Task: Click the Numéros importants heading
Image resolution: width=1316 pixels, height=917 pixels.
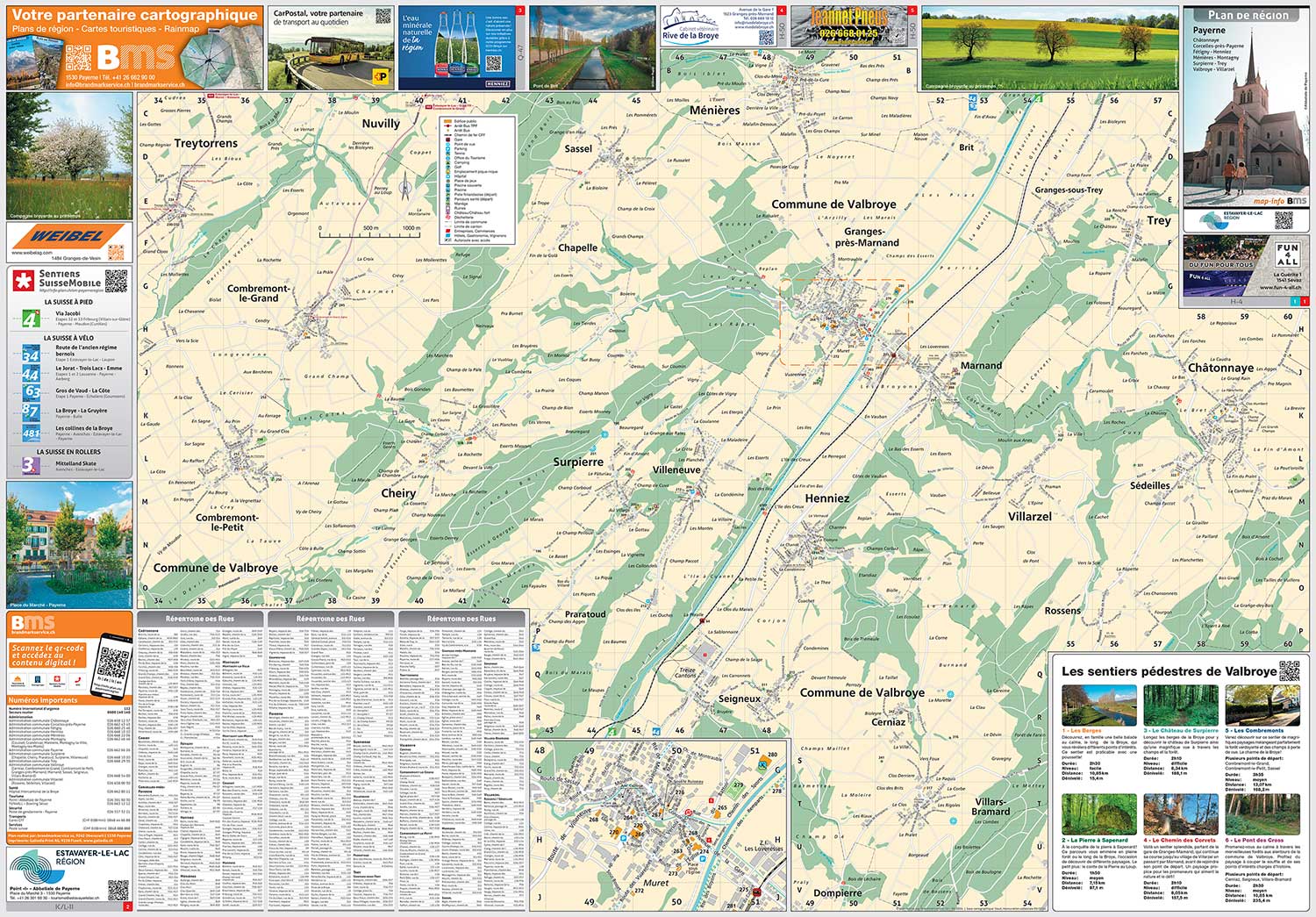Action: pos(43,700)
